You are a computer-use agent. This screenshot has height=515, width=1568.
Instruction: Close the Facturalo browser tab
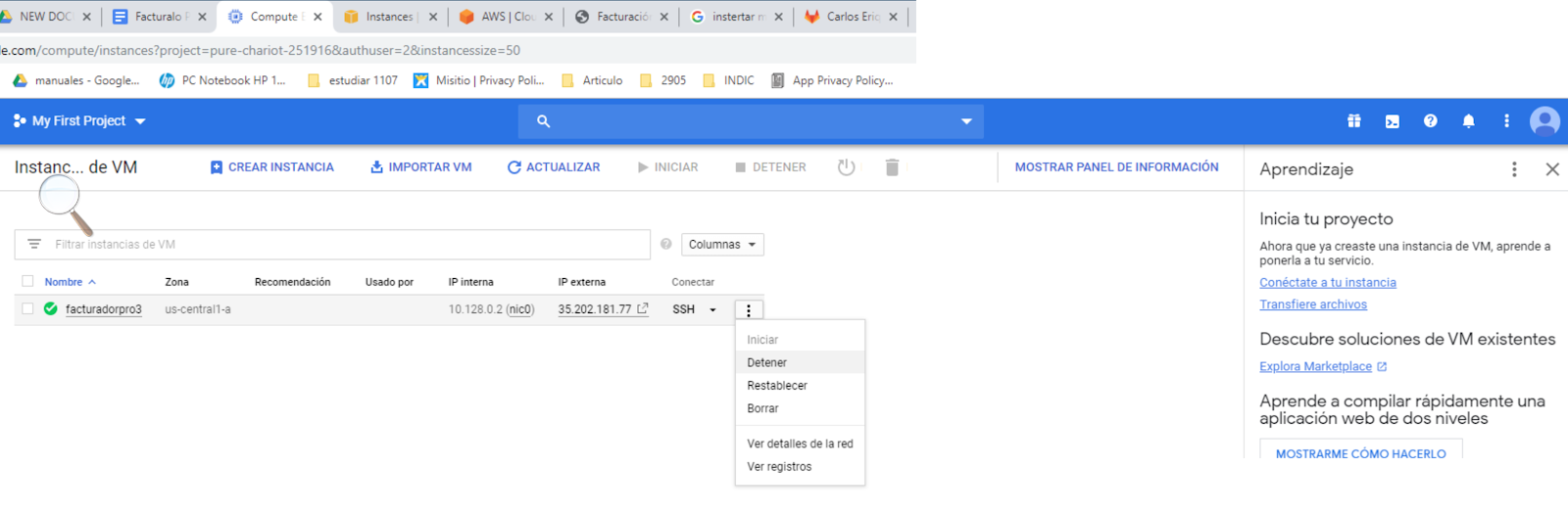pos(202,17)
